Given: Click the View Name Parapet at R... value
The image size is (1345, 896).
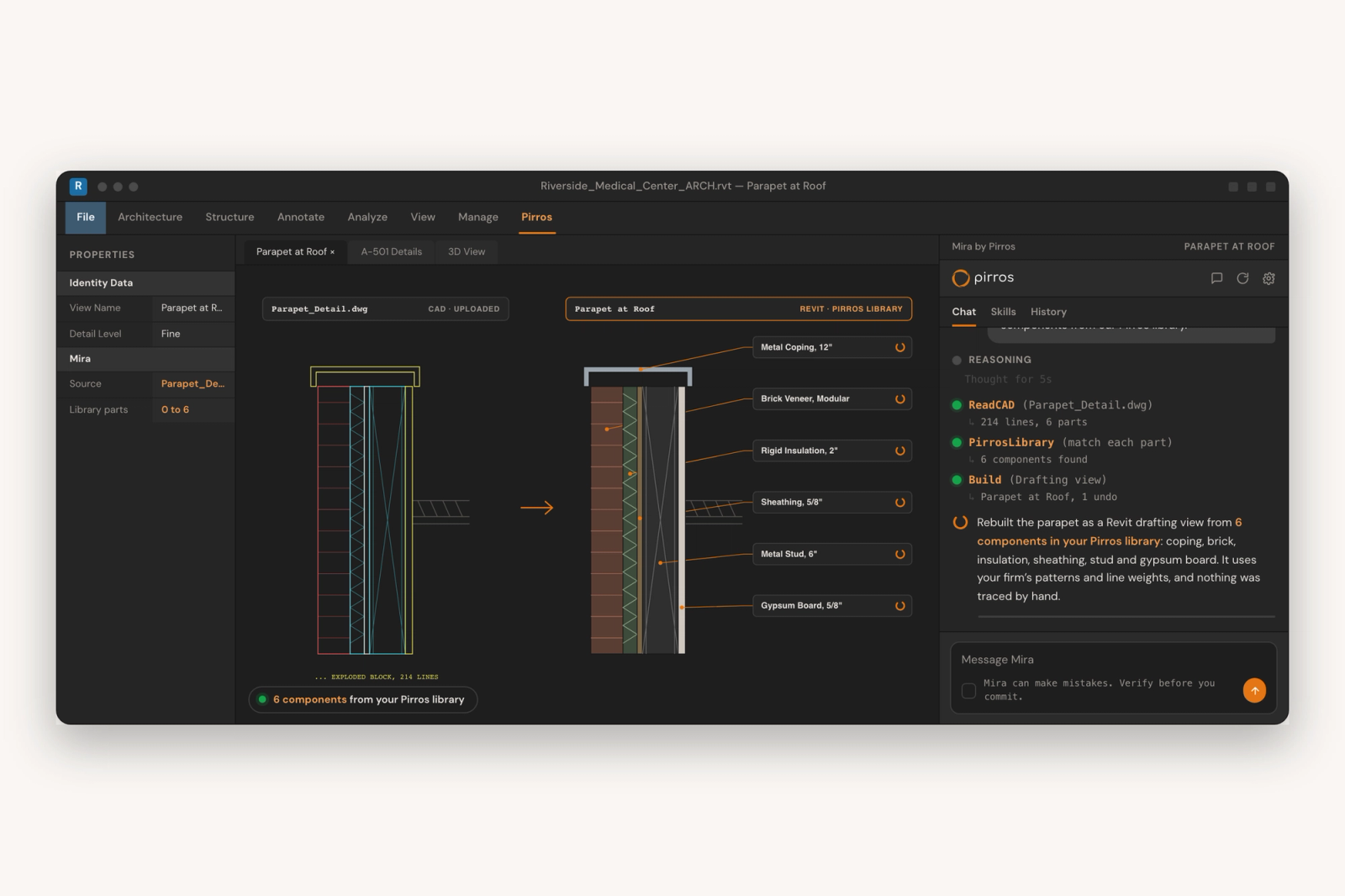Looking at the screenshot, I should pos(192,308).
